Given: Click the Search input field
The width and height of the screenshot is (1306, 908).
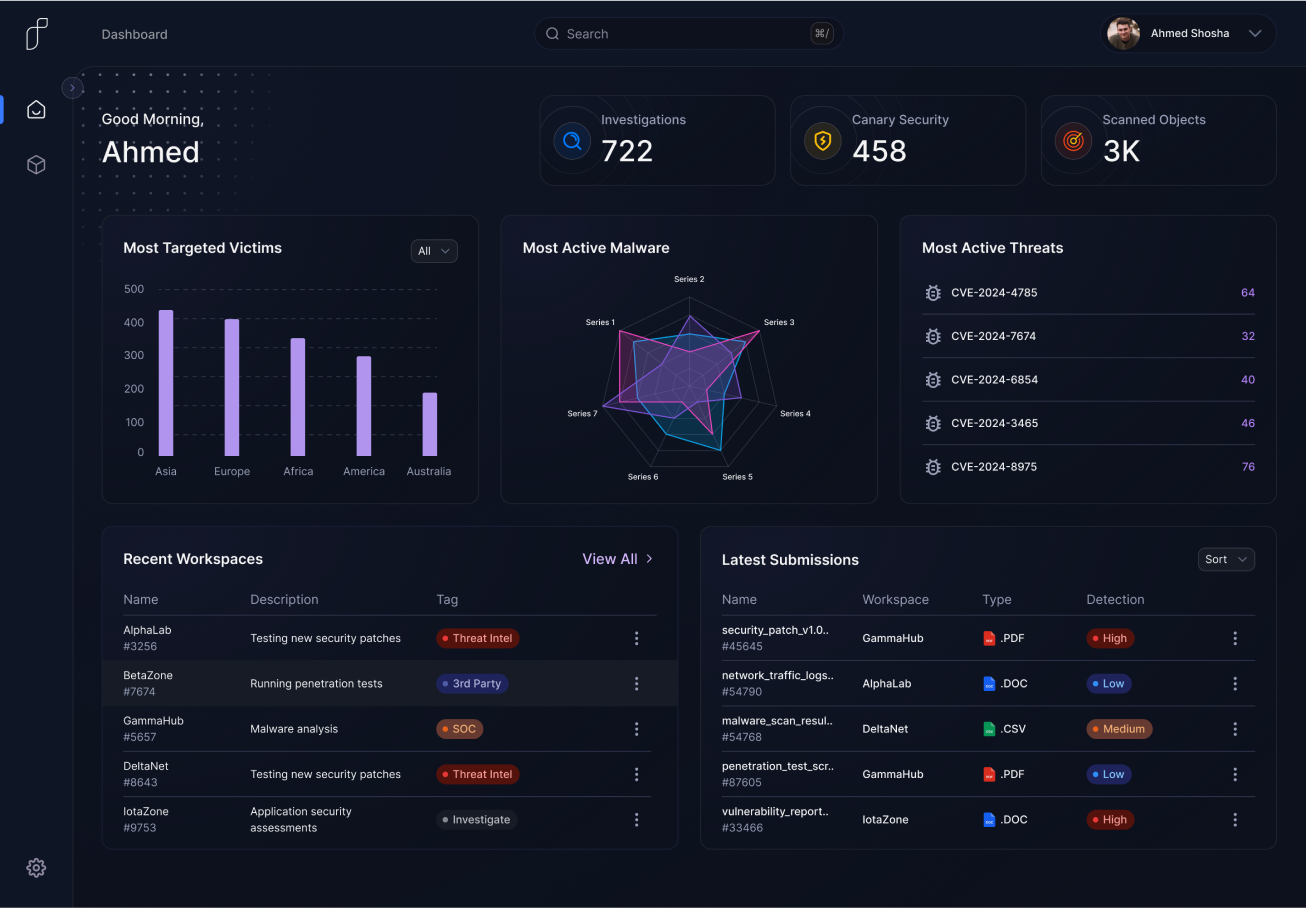Looking at the screenshot, I should (689, 34).
